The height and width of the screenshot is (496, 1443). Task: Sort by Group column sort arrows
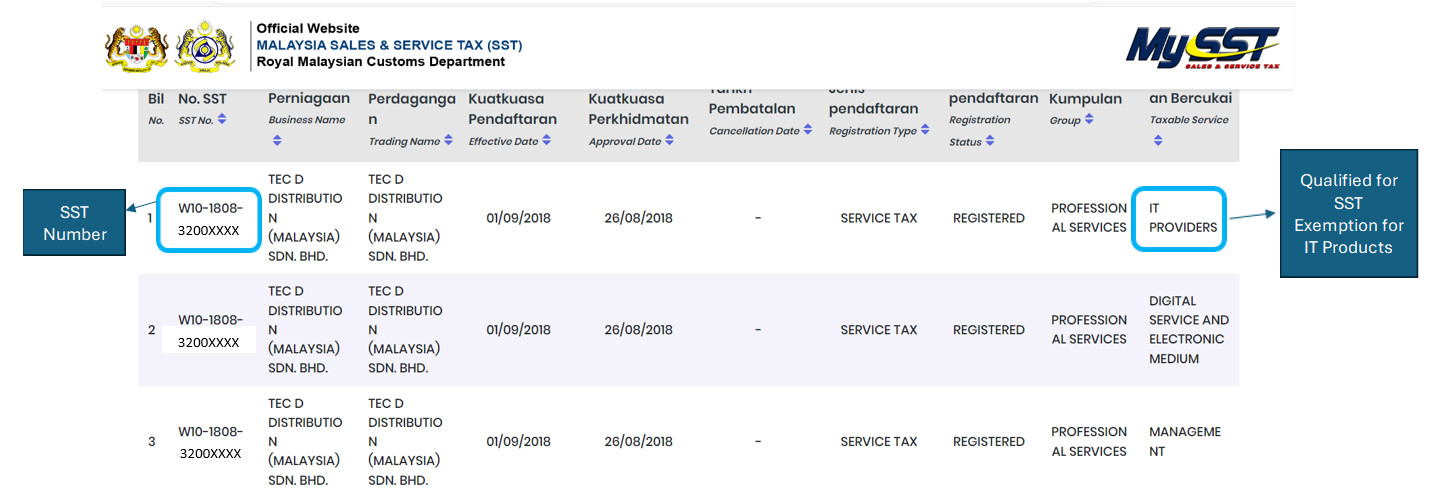(x=1089, y=120)
